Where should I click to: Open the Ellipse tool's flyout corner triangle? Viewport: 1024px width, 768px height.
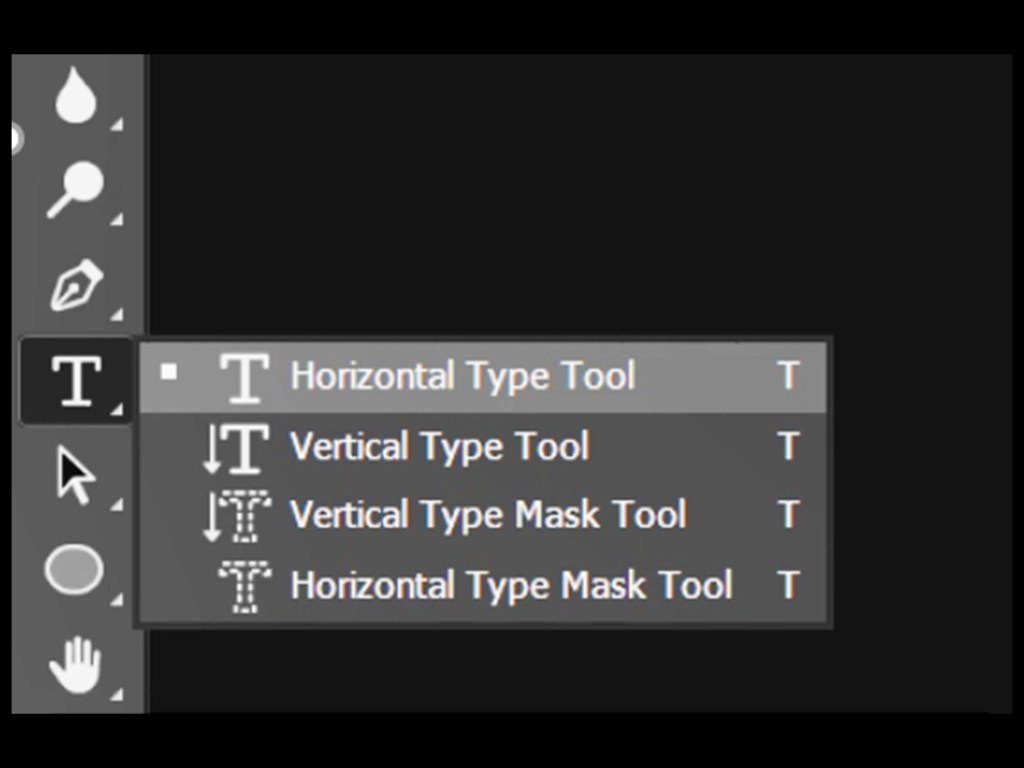point(117,600)
